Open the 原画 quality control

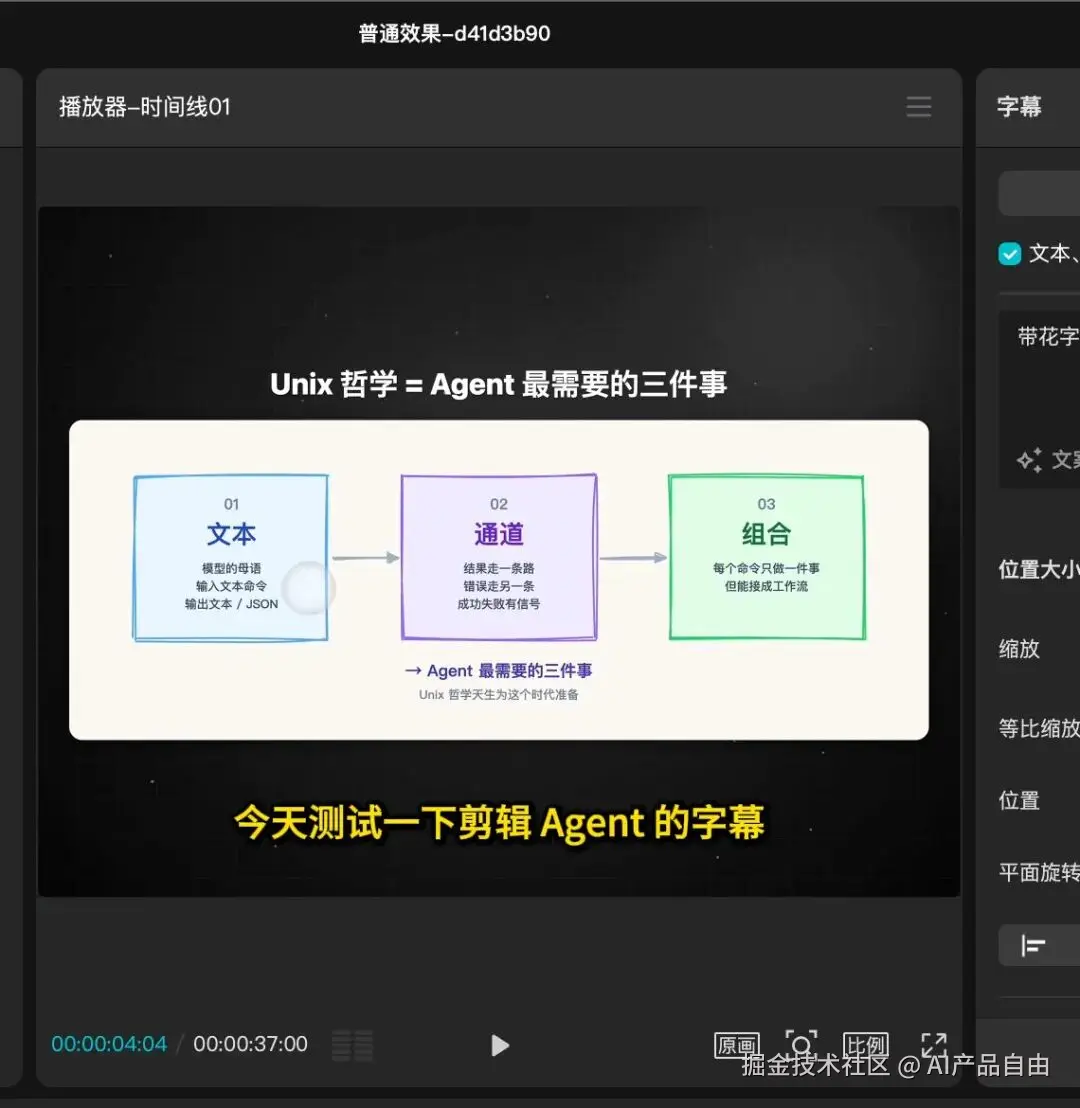[x=736, y=1043]
